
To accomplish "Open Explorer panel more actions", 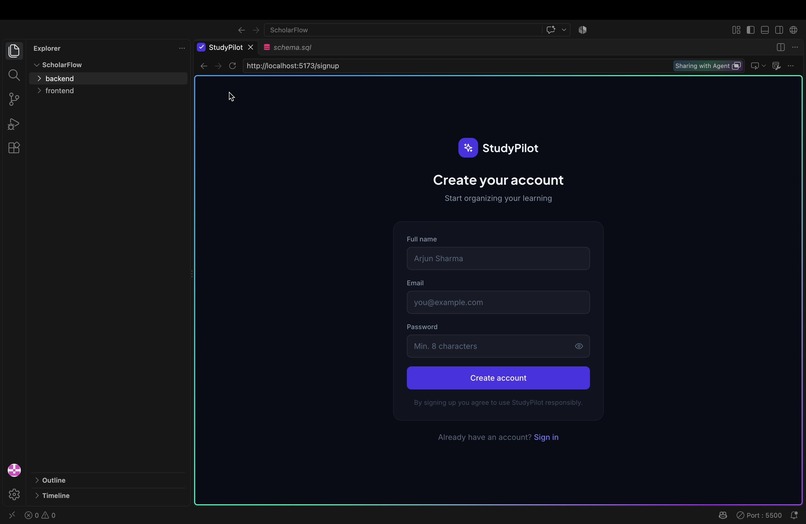I will tap(182, 48).
